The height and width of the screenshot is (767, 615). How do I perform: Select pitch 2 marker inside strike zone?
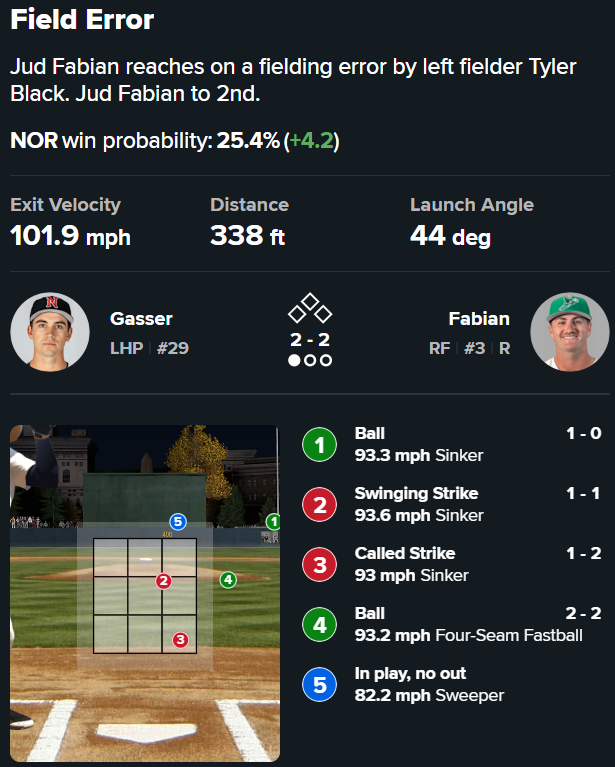tap(164, 580)
